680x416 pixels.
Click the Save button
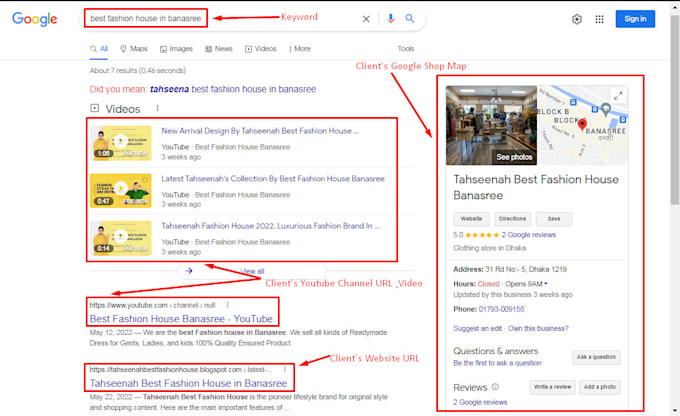pyautogui.click(x=554, y=219)
